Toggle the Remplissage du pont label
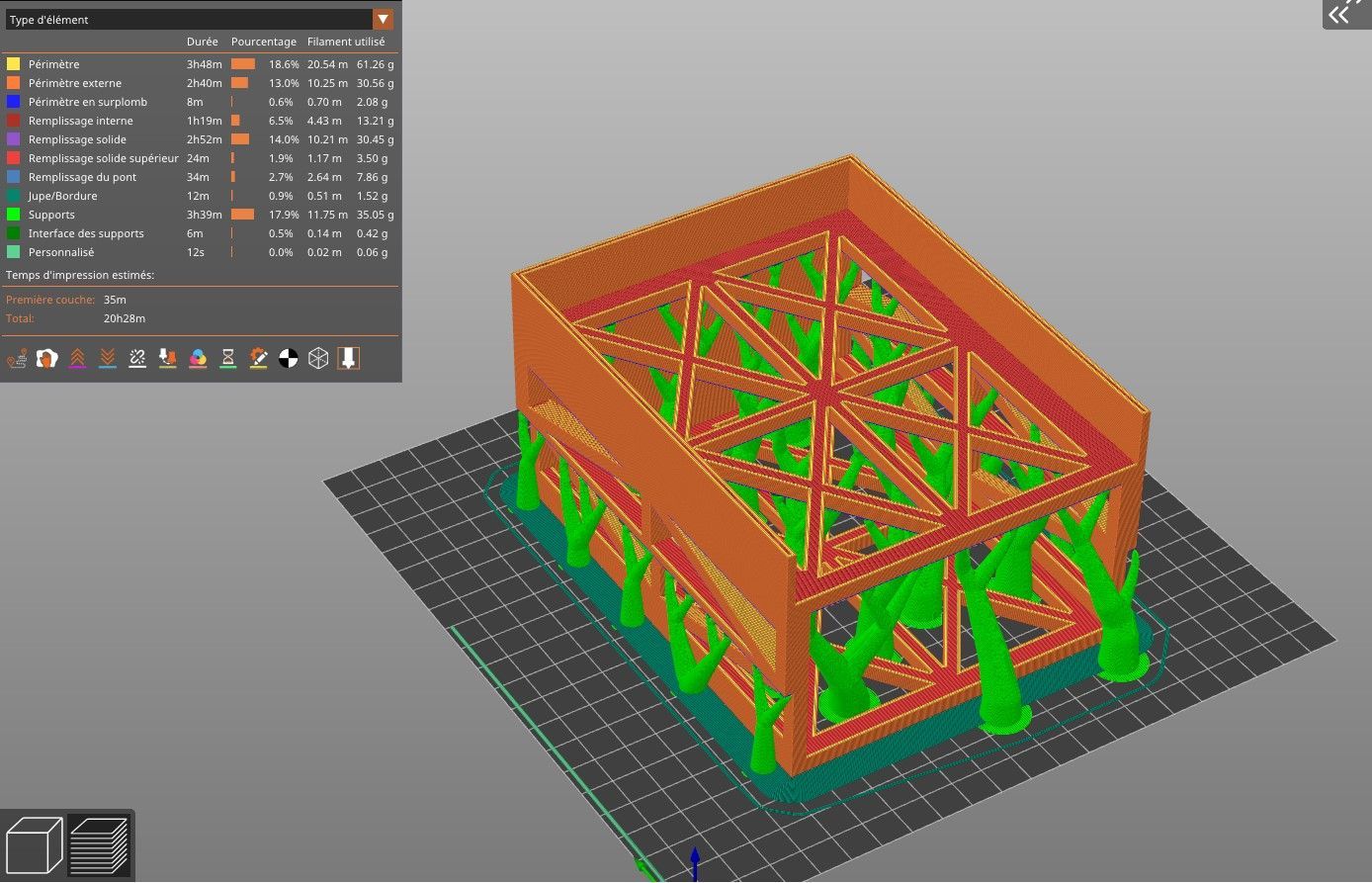1372x883 pixels. pyautogui.click(x=82, y=177)
